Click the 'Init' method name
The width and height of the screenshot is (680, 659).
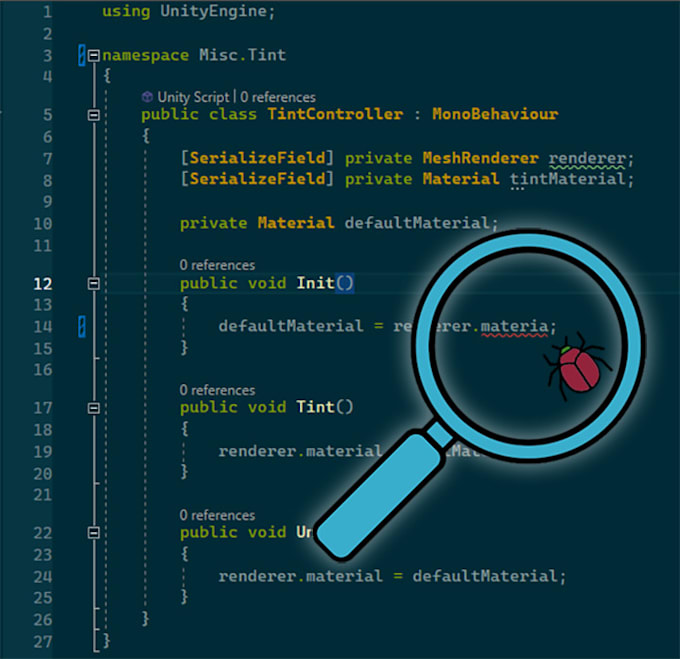[x=316, y=283]
